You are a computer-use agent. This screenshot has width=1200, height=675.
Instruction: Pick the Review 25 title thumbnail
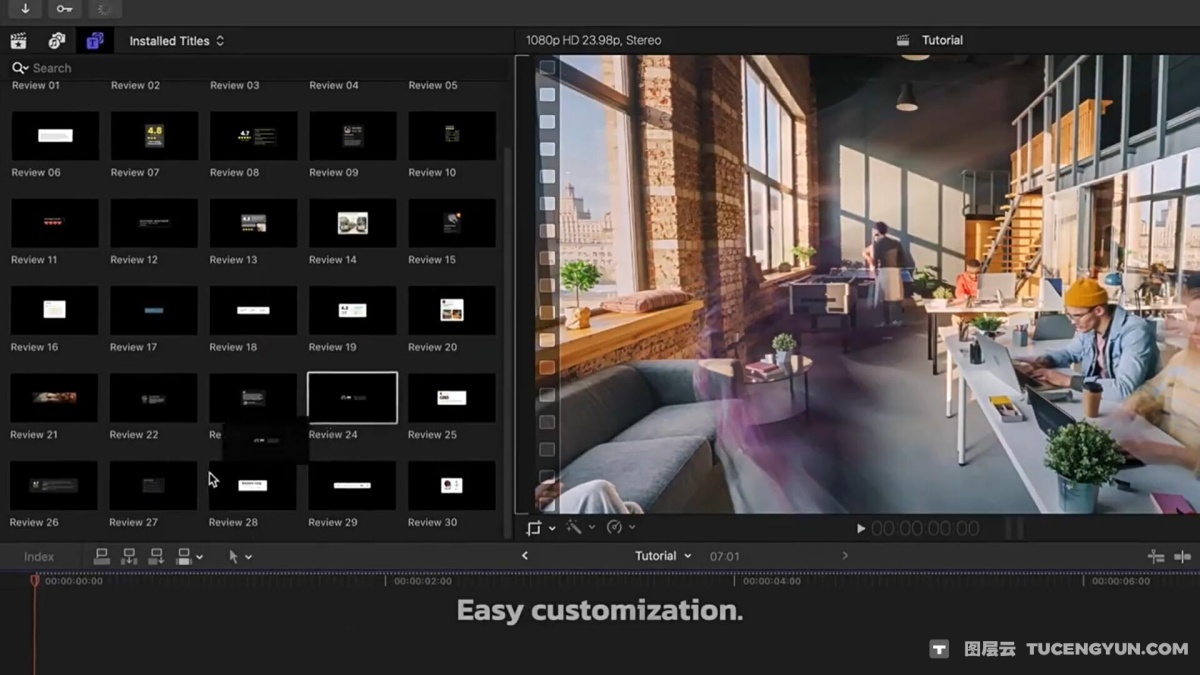pos(452,398)
